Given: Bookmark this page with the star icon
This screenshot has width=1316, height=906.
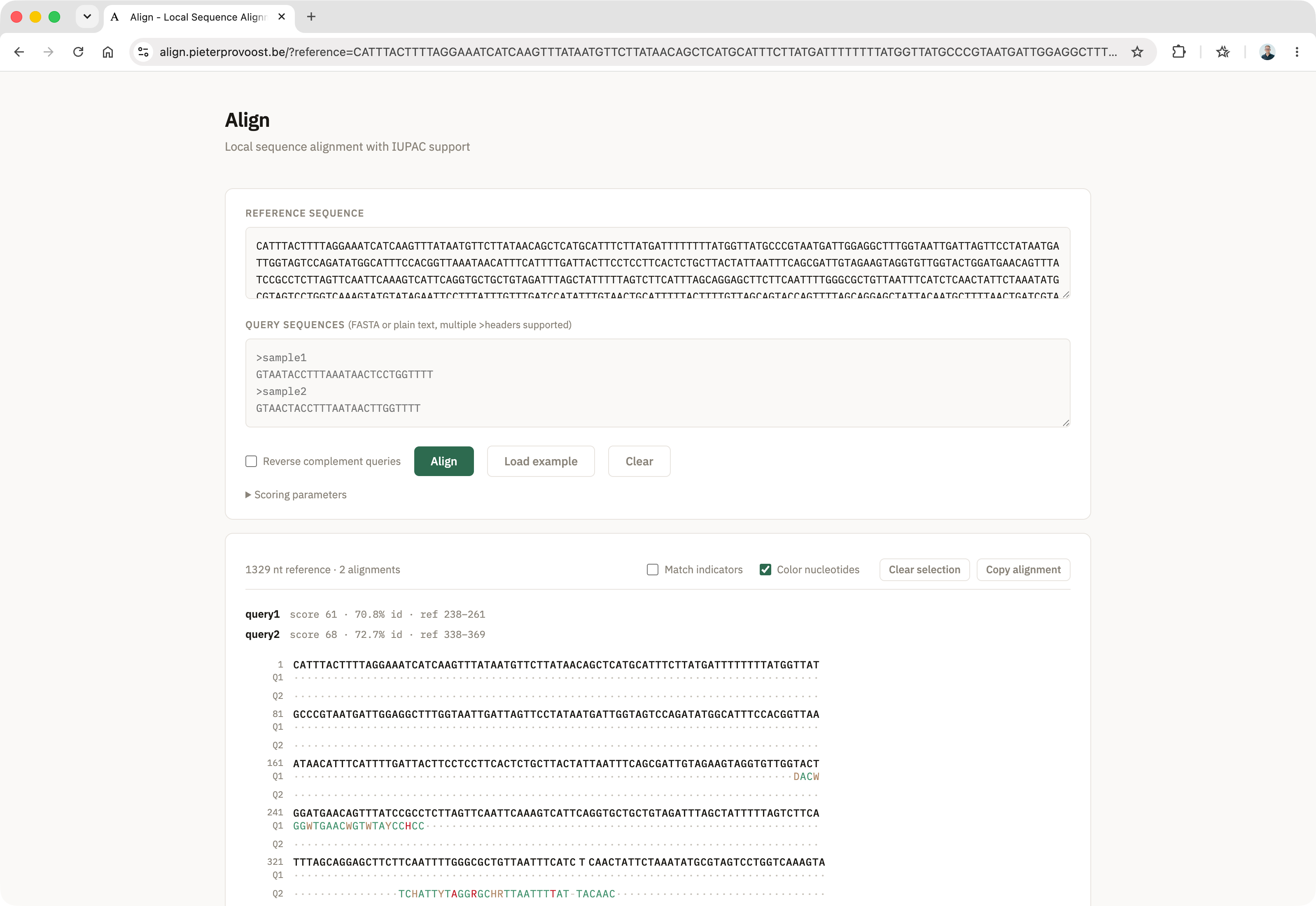Looking at the screenshot, I should point(1137,51).
